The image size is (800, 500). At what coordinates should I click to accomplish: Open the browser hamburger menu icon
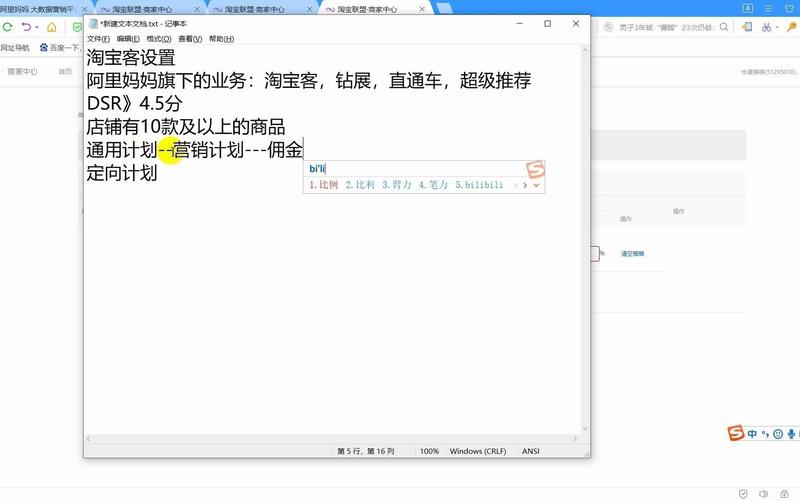[768, 8]
